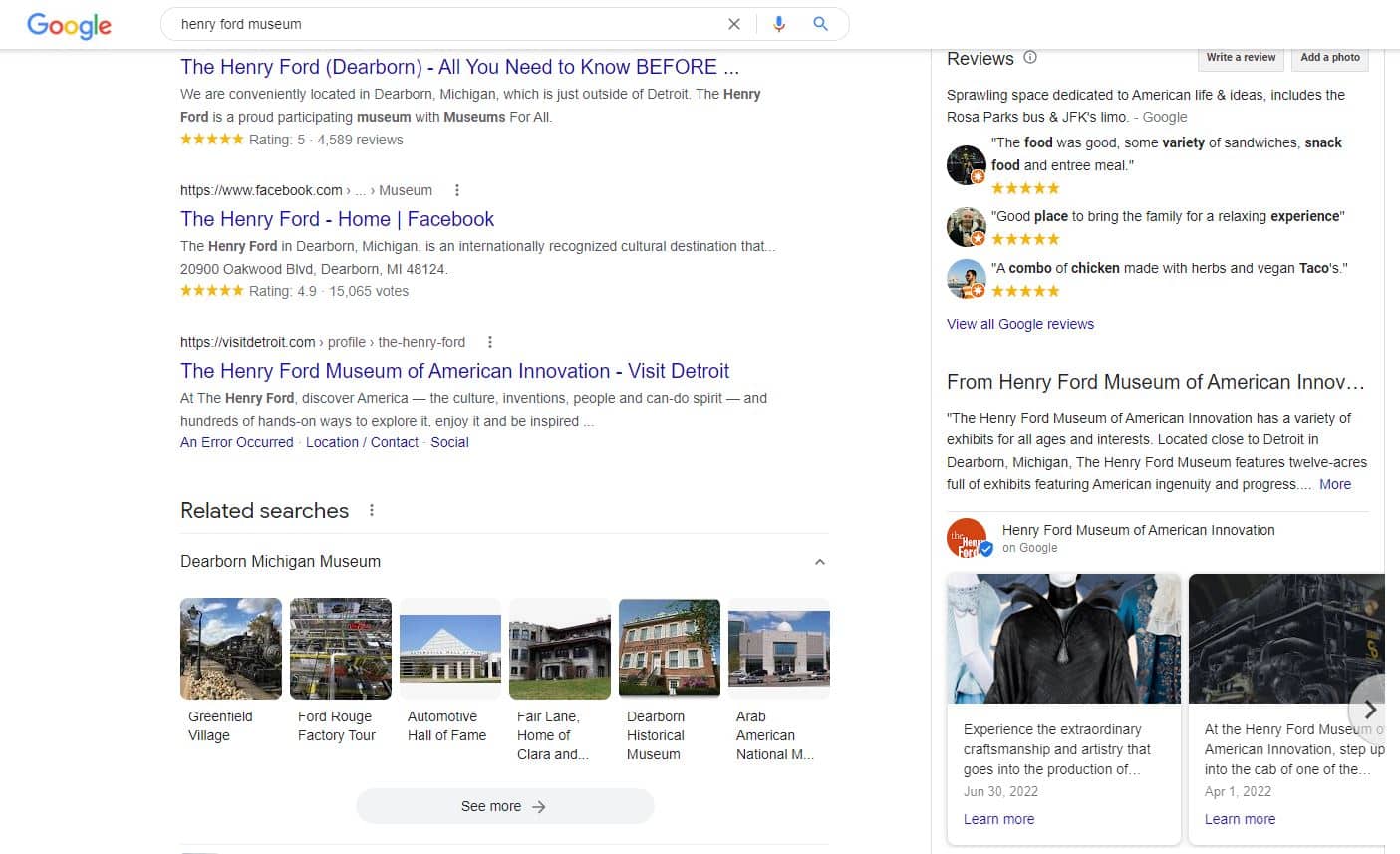Collapse Dearborn Michigan Museum section
Image resolution: width=1400 pixels, height=854 pixels.
(819, 562)
